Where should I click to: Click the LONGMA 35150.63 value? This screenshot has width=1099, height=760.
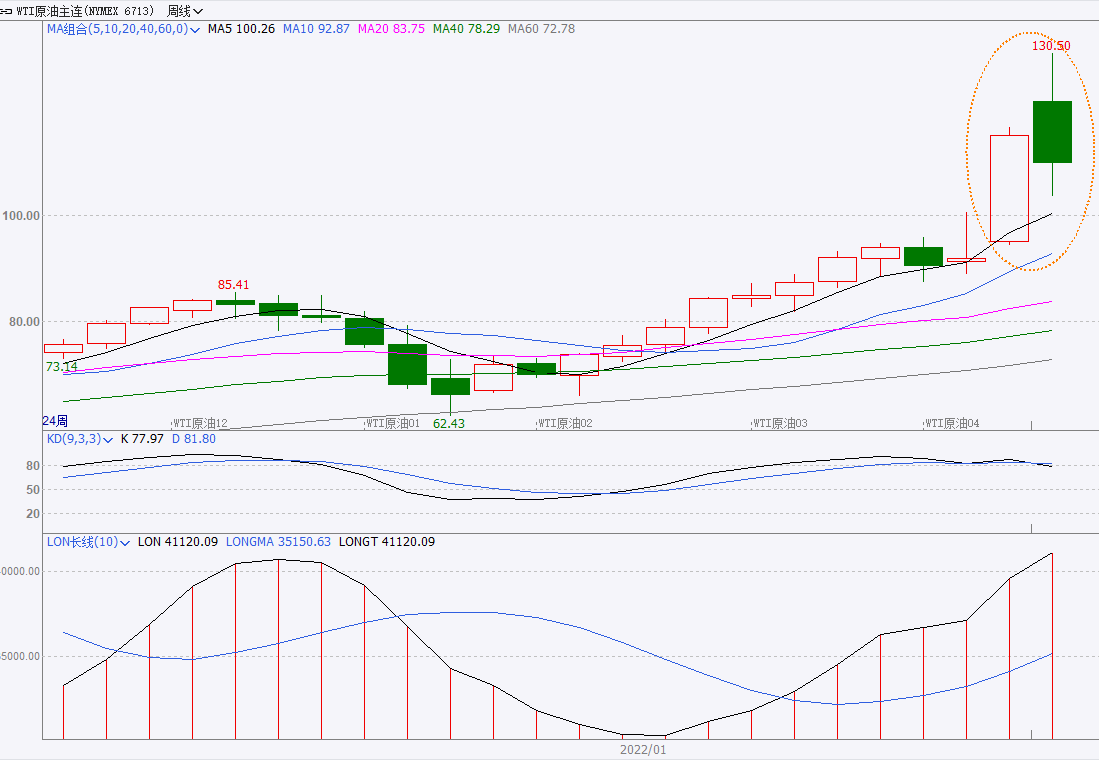[x=278, y=542]
